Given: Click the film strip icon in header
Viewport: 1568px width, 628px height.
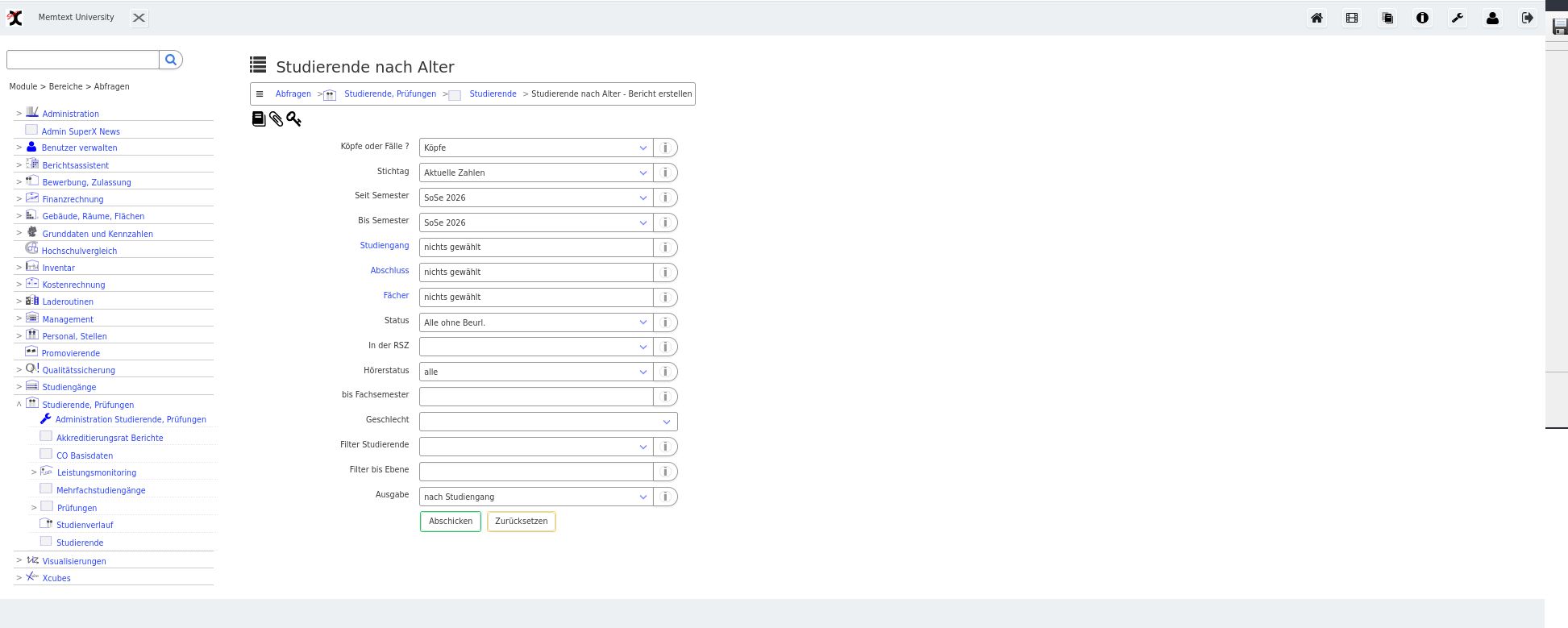Looking at the screenshot, I should pos(1352,18).
